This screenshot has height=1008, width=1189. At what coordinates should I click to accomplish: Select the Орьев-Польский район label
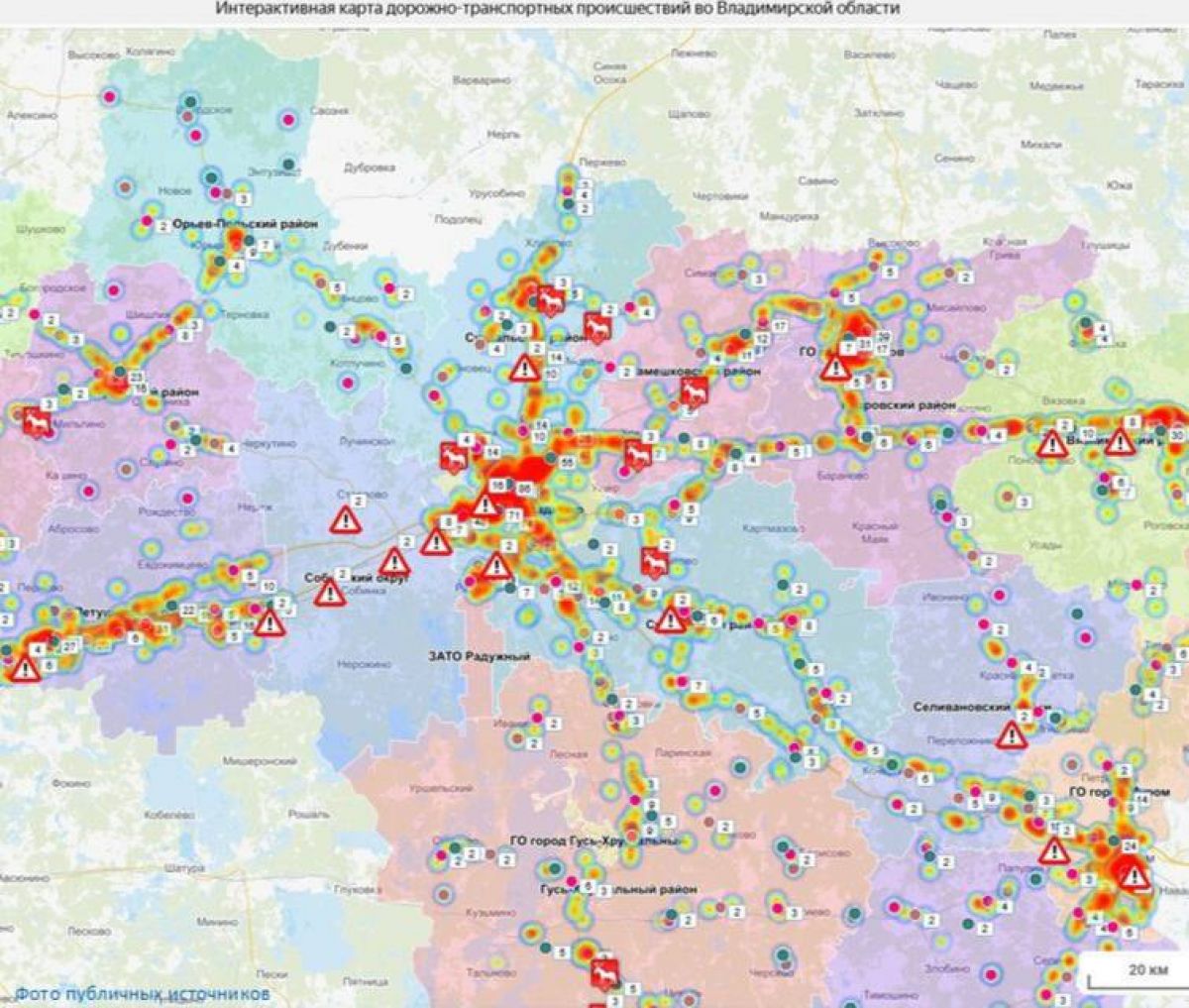pos(246,225)
